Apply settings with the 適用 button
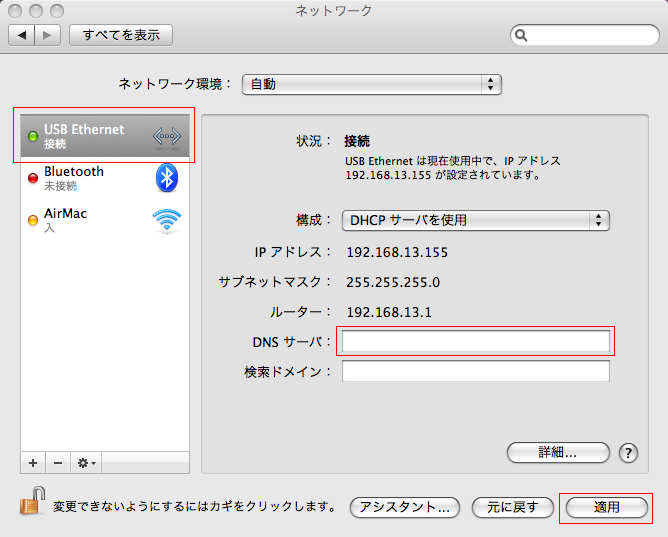The width and height of the screenshot is (668, 537). (x=607, y=507)
